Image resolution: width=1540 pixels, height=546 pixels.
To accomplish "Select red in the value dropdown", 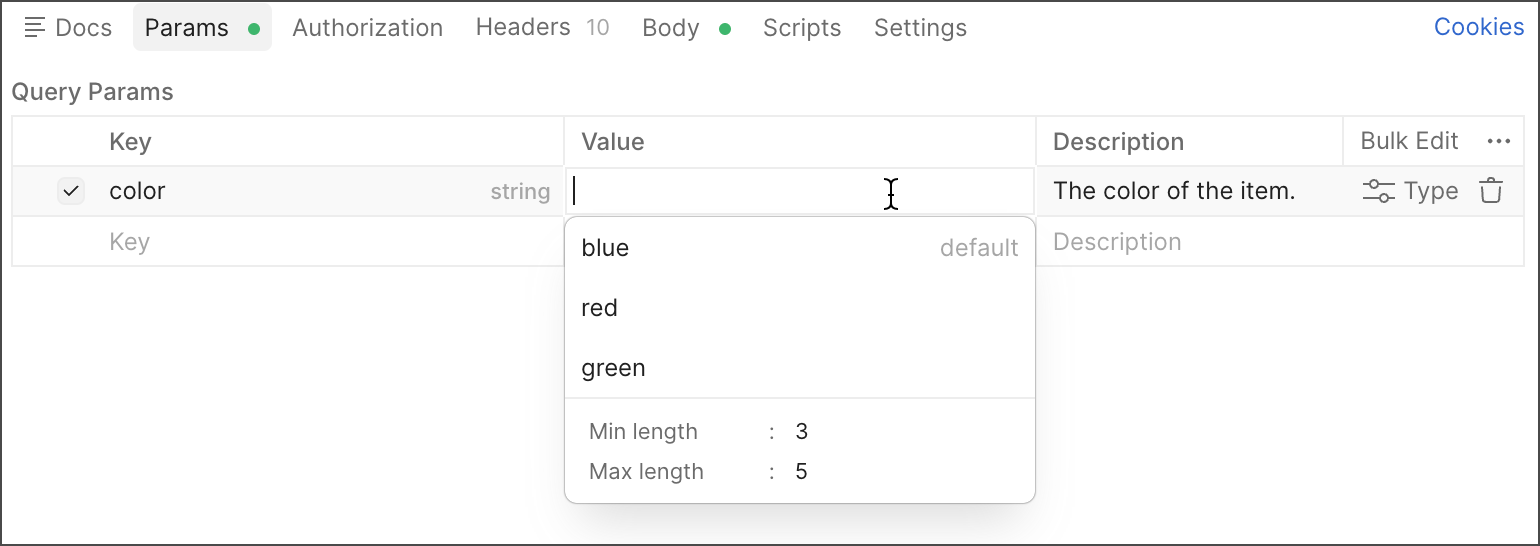I will (x=599, y=308).
